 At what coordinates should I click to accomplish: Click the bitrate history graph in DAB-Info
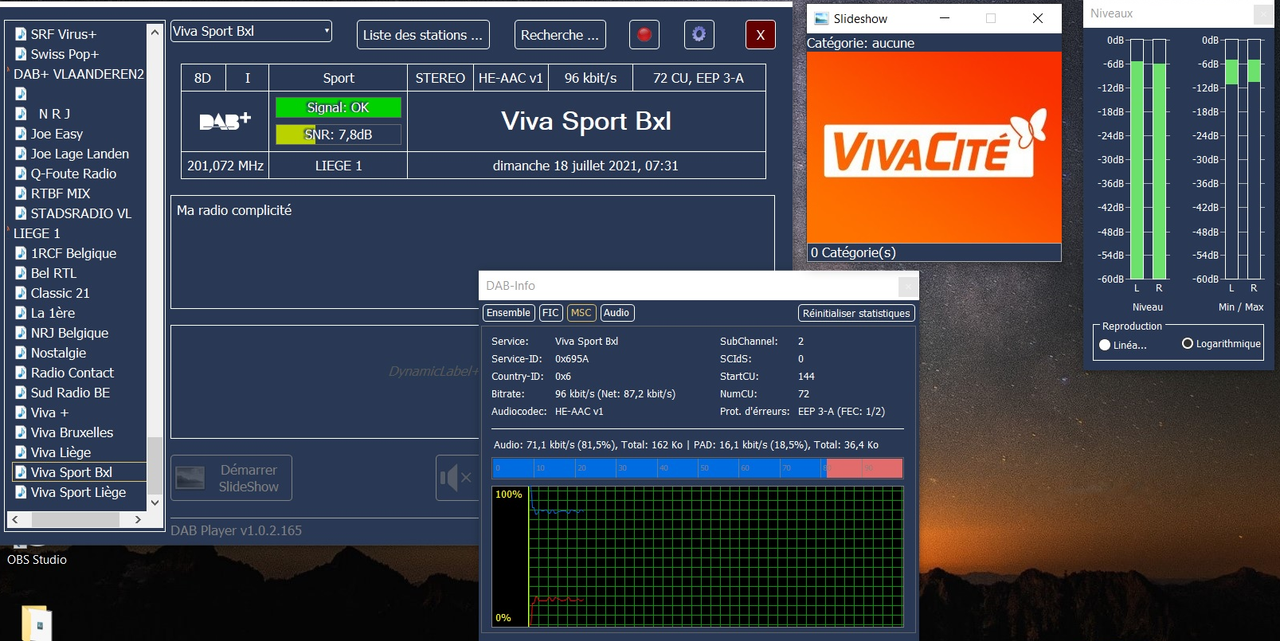[x=697, y=557]
